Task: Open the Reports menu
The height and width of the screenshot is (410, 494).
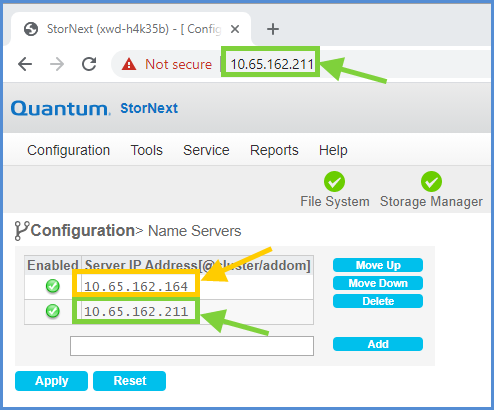Action: coord(274,150)
